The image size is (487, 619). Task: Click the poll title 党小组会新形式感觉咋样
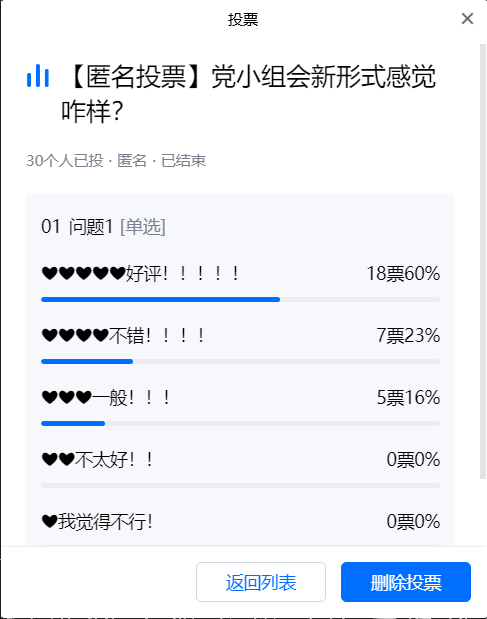249,93
